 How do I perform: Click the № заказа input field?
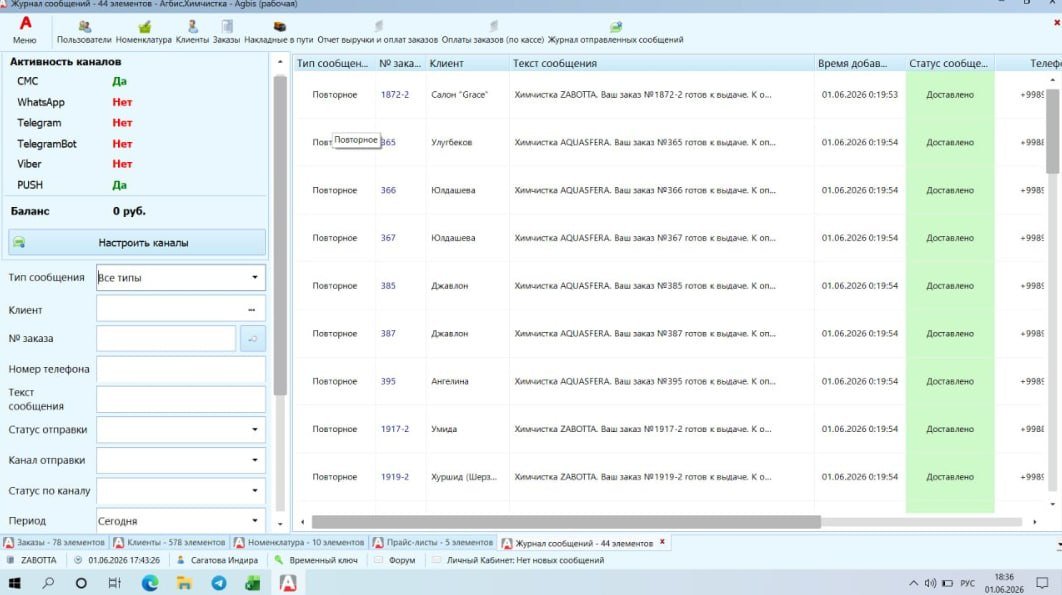pyautogui.click(x=166, y=338)
